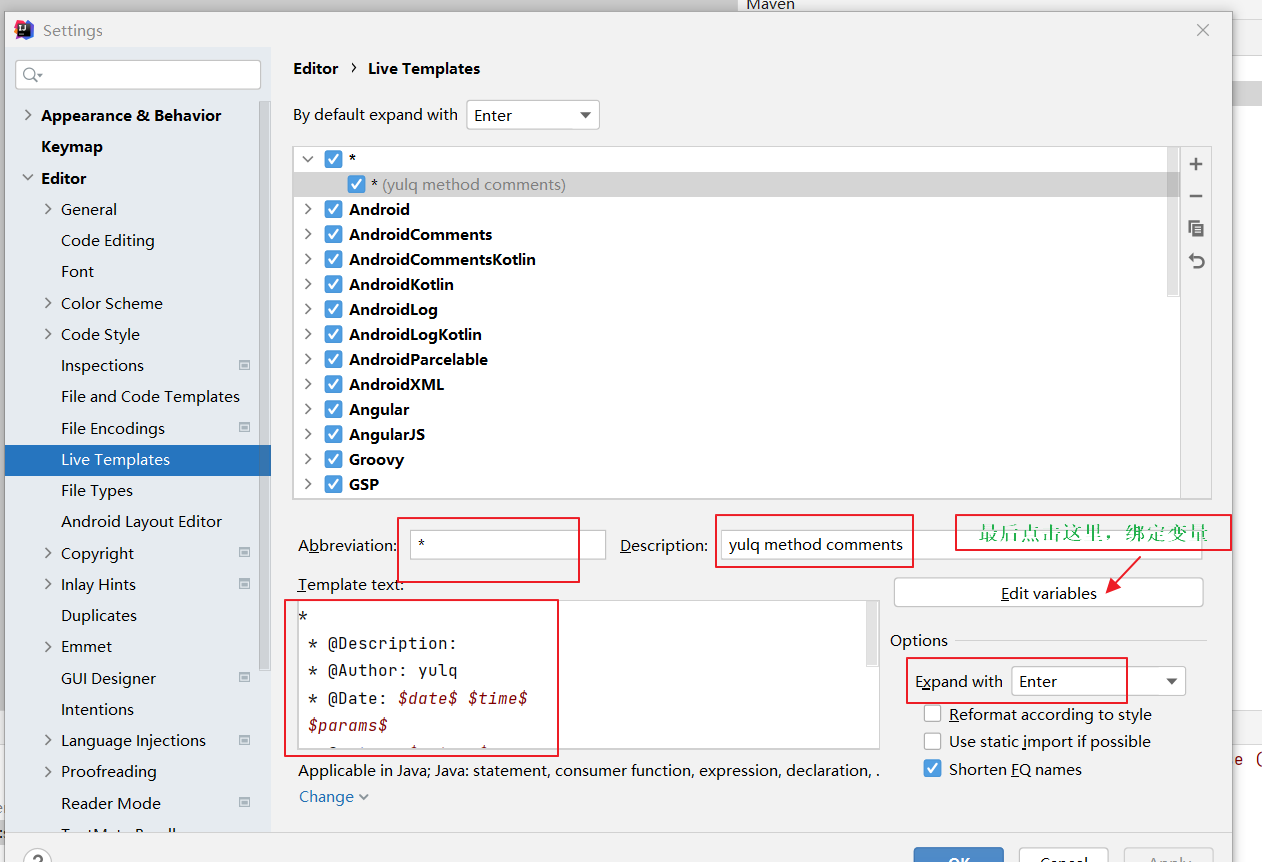The width and height of the screenshot is (1262, 862).
Task: Open Font settings page
Action: pos(77,271)
